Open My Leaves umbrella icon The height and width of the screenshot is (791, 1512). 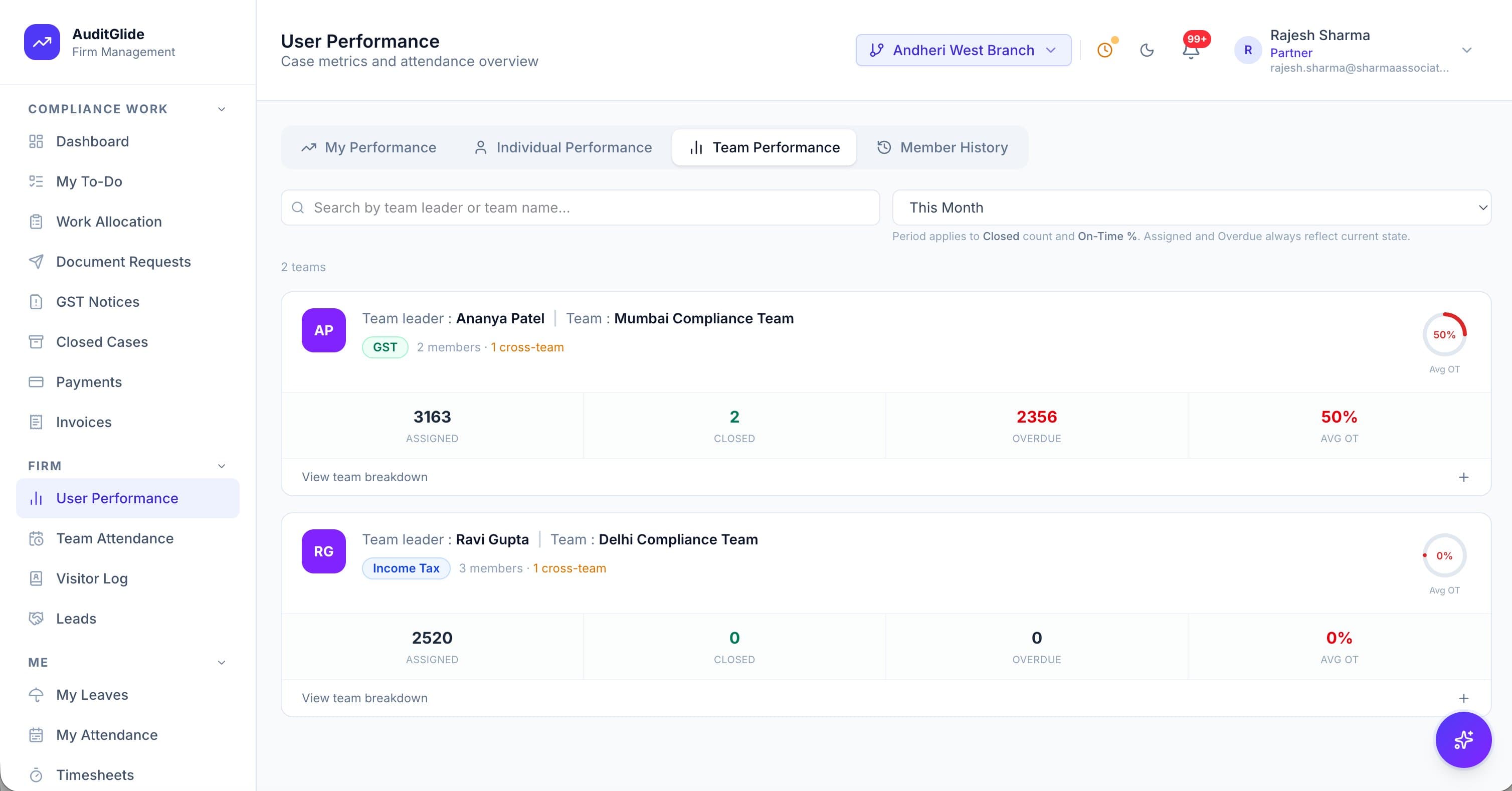coord(36,695)
